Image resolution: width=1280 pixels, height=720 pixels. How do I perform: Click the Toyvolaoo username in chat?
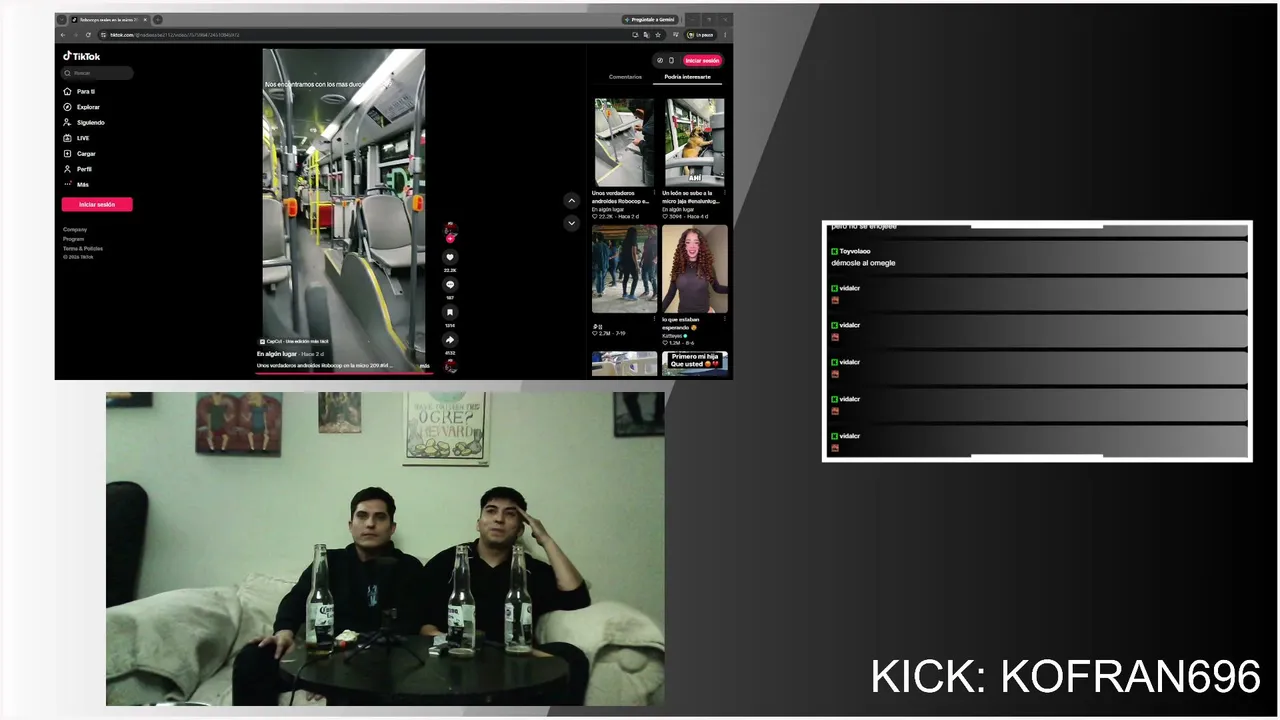[x=855, y=251]
